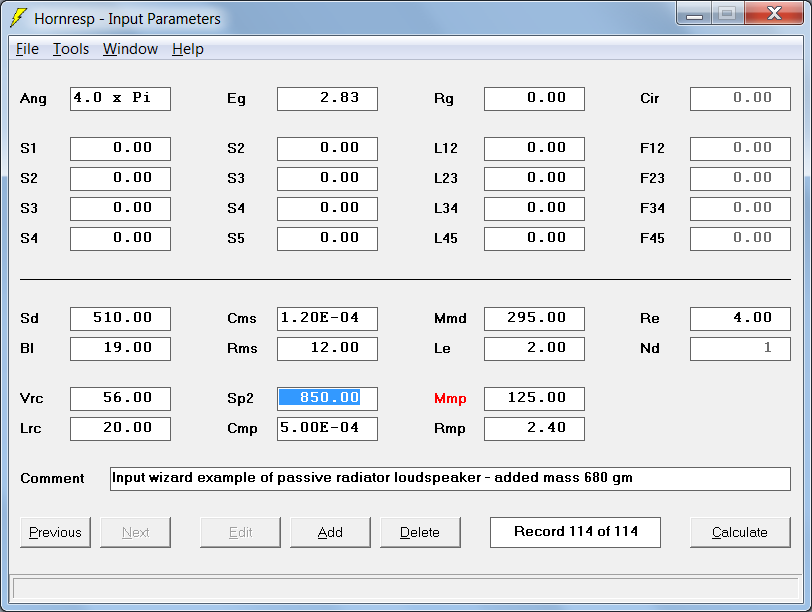
Task: Select the Lrc field showing 20.00
Action: pos(120,429)
